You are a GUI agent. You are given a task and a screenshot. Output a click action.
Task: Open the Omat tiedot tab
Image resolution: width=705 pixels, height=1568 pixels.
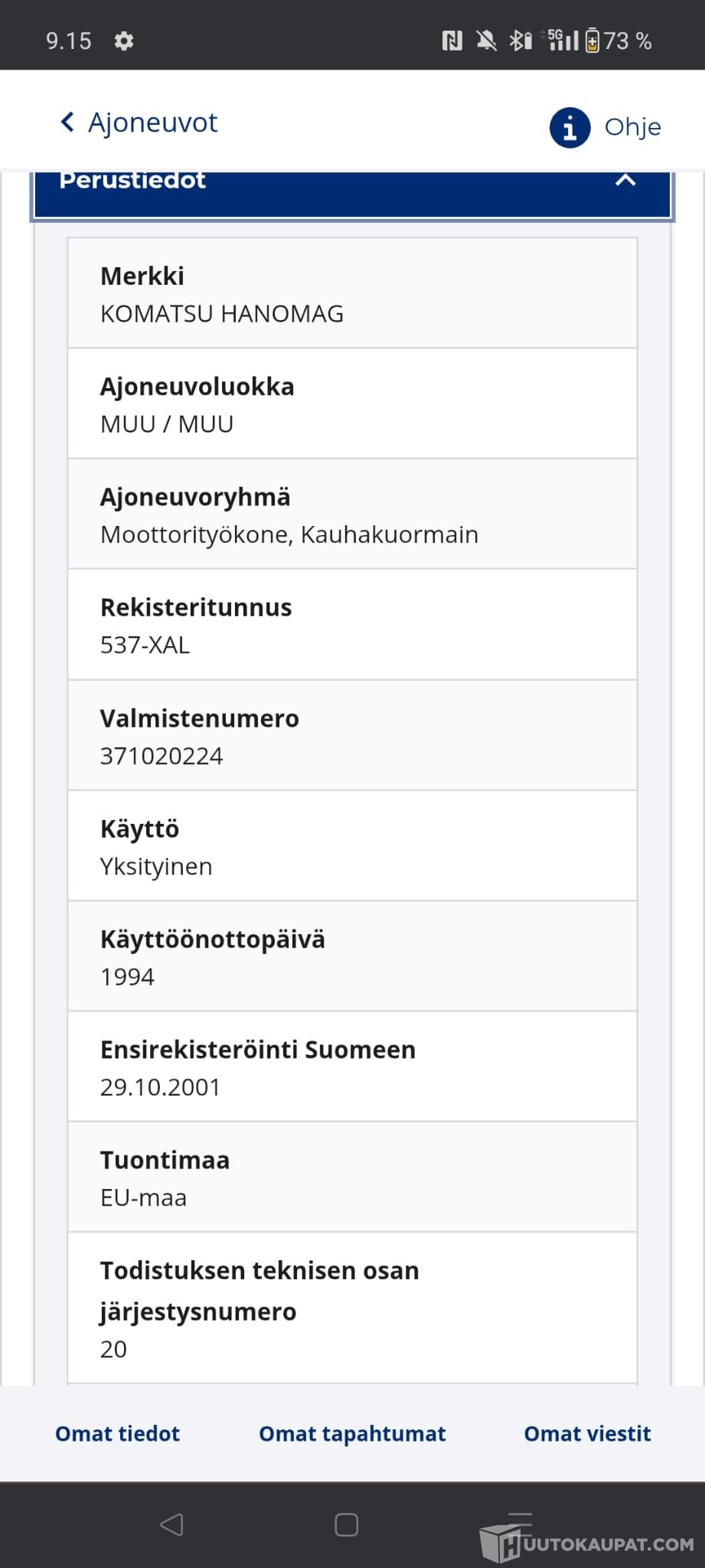pyautogui.click(x=117, y=1433)
